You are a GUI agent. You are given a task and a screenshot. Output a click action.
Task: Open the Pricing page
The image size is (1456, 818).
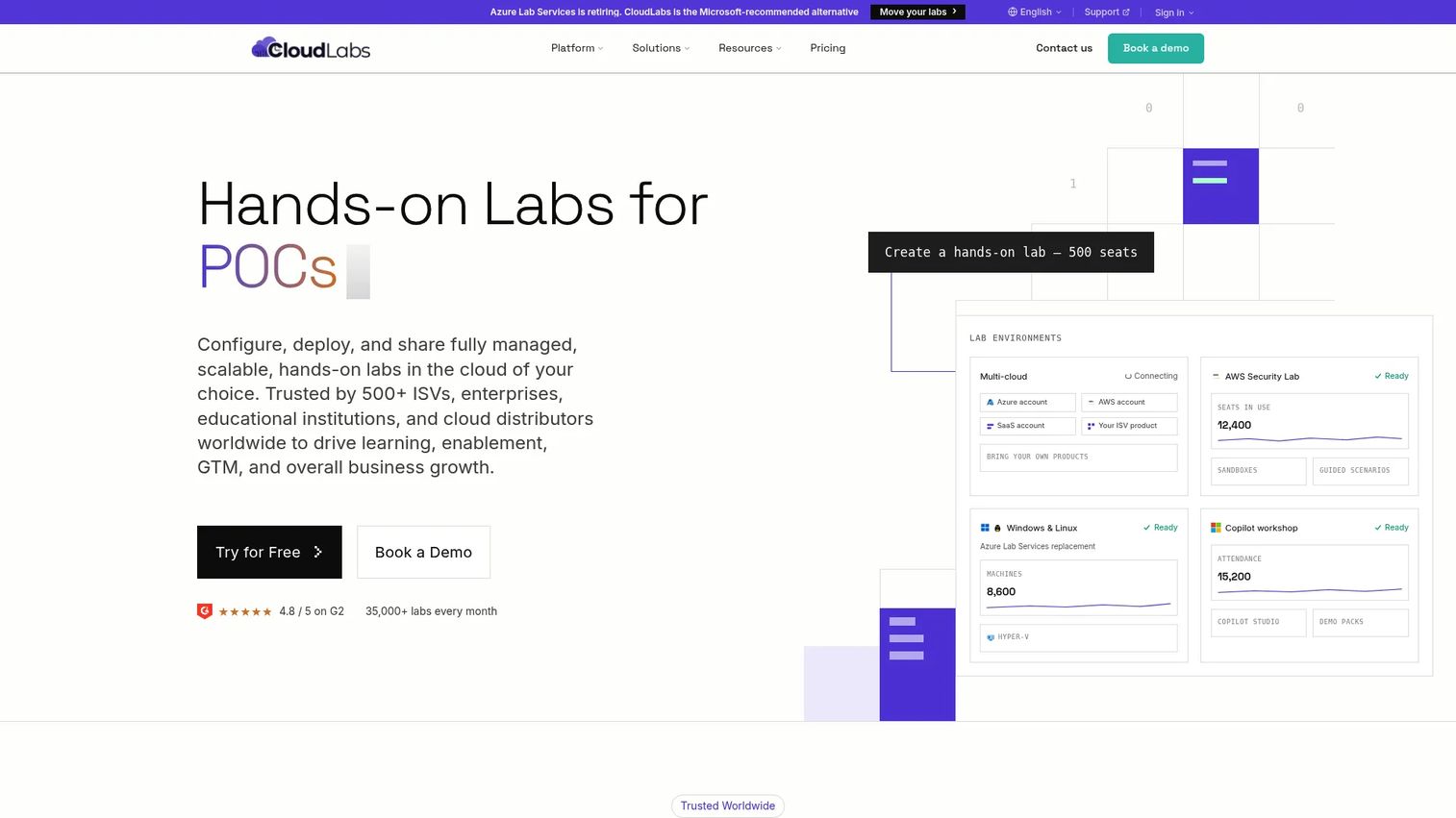pyautogui.click(x=828, y=48)
